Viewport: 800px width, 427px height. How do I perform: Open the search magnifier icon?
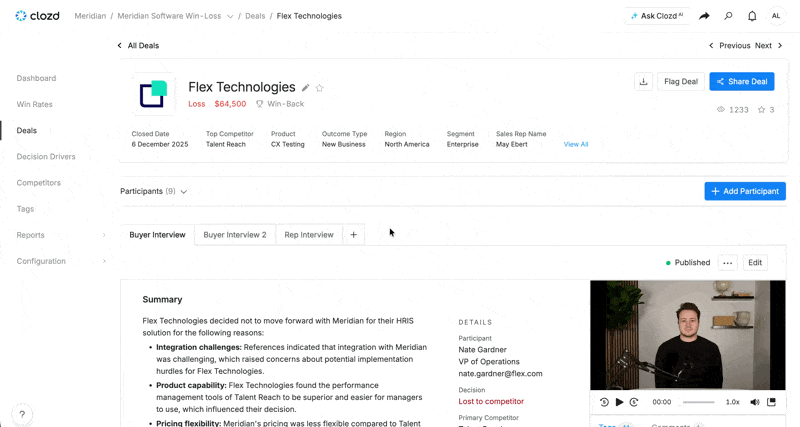coord(728,16)
